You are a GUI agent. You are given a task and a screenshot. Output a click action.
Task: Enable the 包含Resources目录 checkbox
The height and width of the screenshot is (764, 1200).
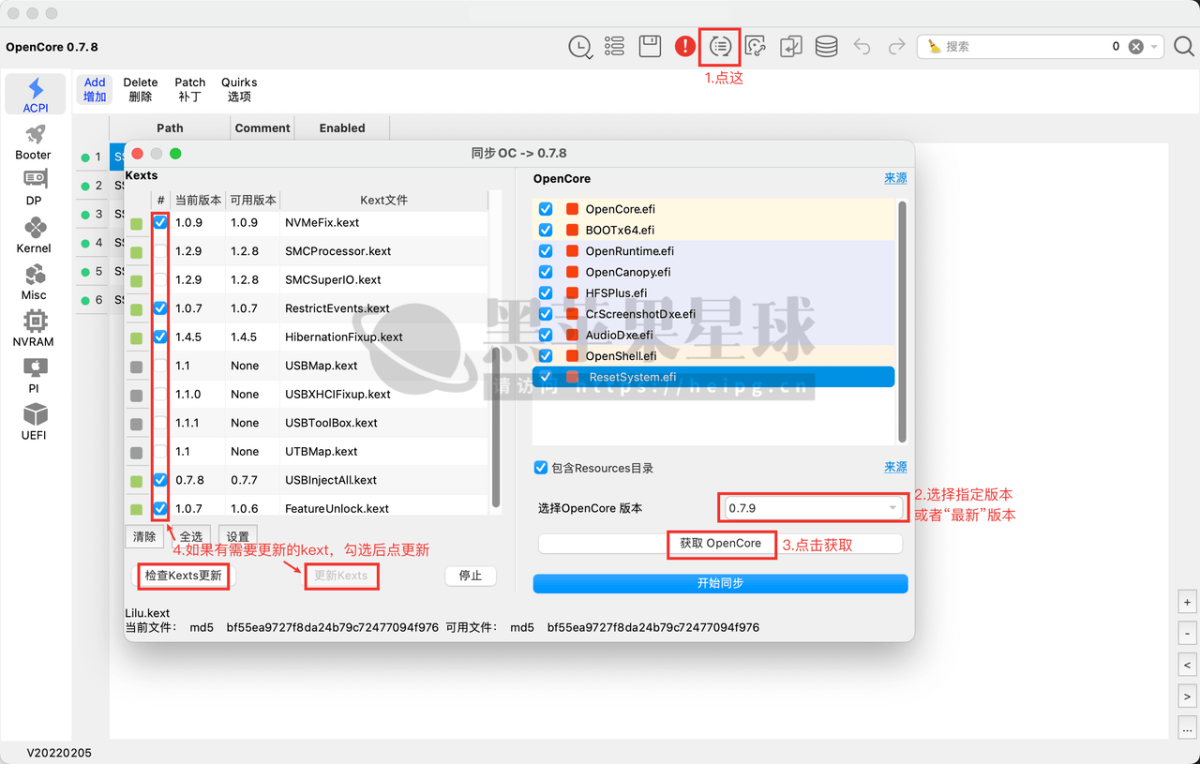pos(540,467)
